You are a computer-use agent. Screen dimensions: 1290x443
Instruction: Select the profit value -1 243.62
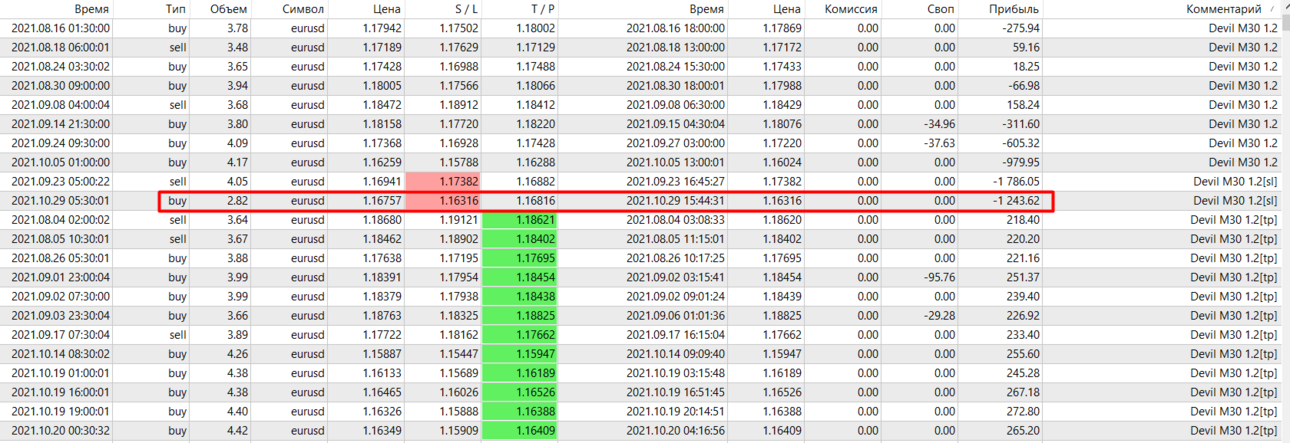pos(1015,200)
